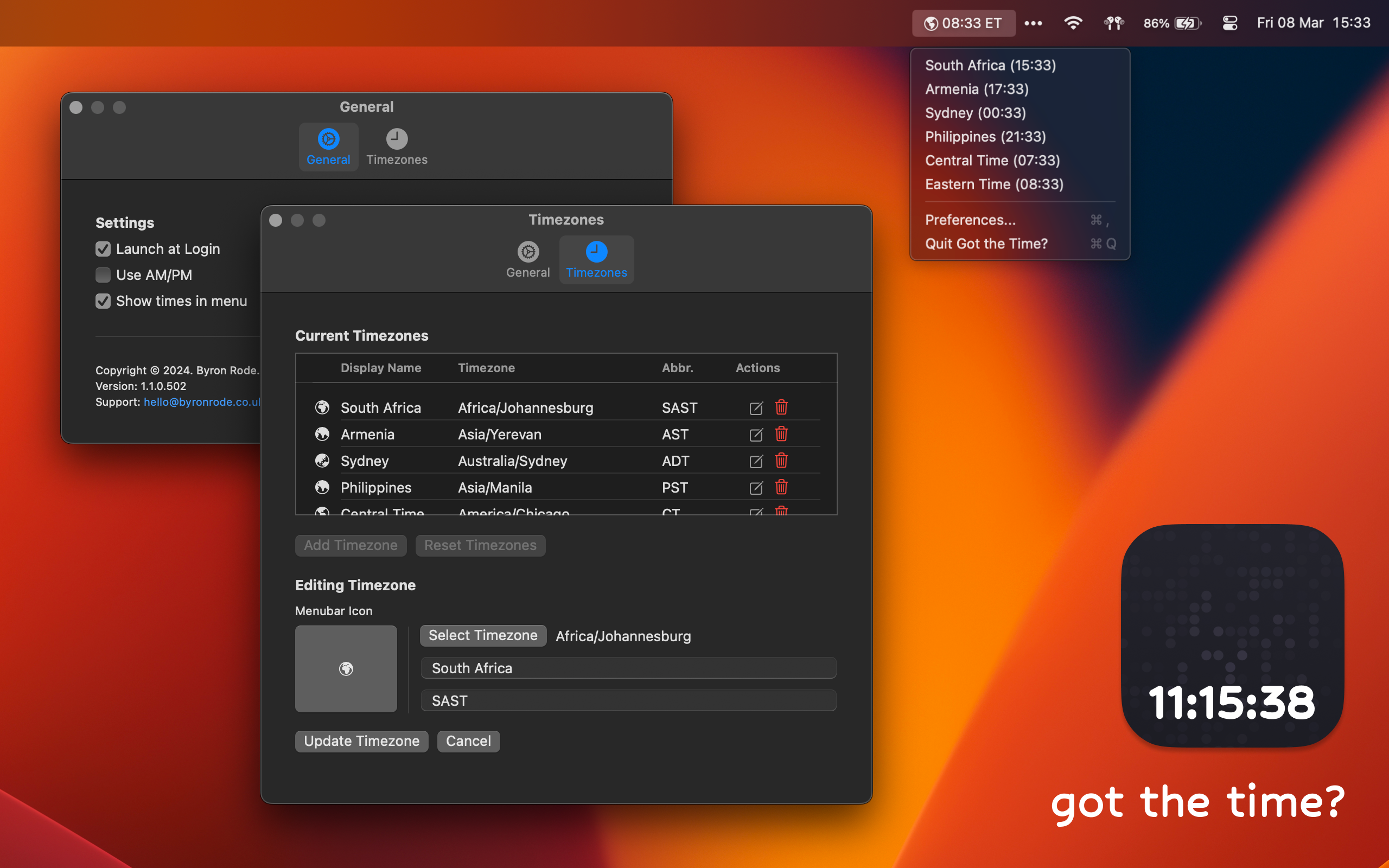Viewport: 1389px width, 868px height.
Task: Click the SAST abbreviation field
Action: [x=628, y=701]
